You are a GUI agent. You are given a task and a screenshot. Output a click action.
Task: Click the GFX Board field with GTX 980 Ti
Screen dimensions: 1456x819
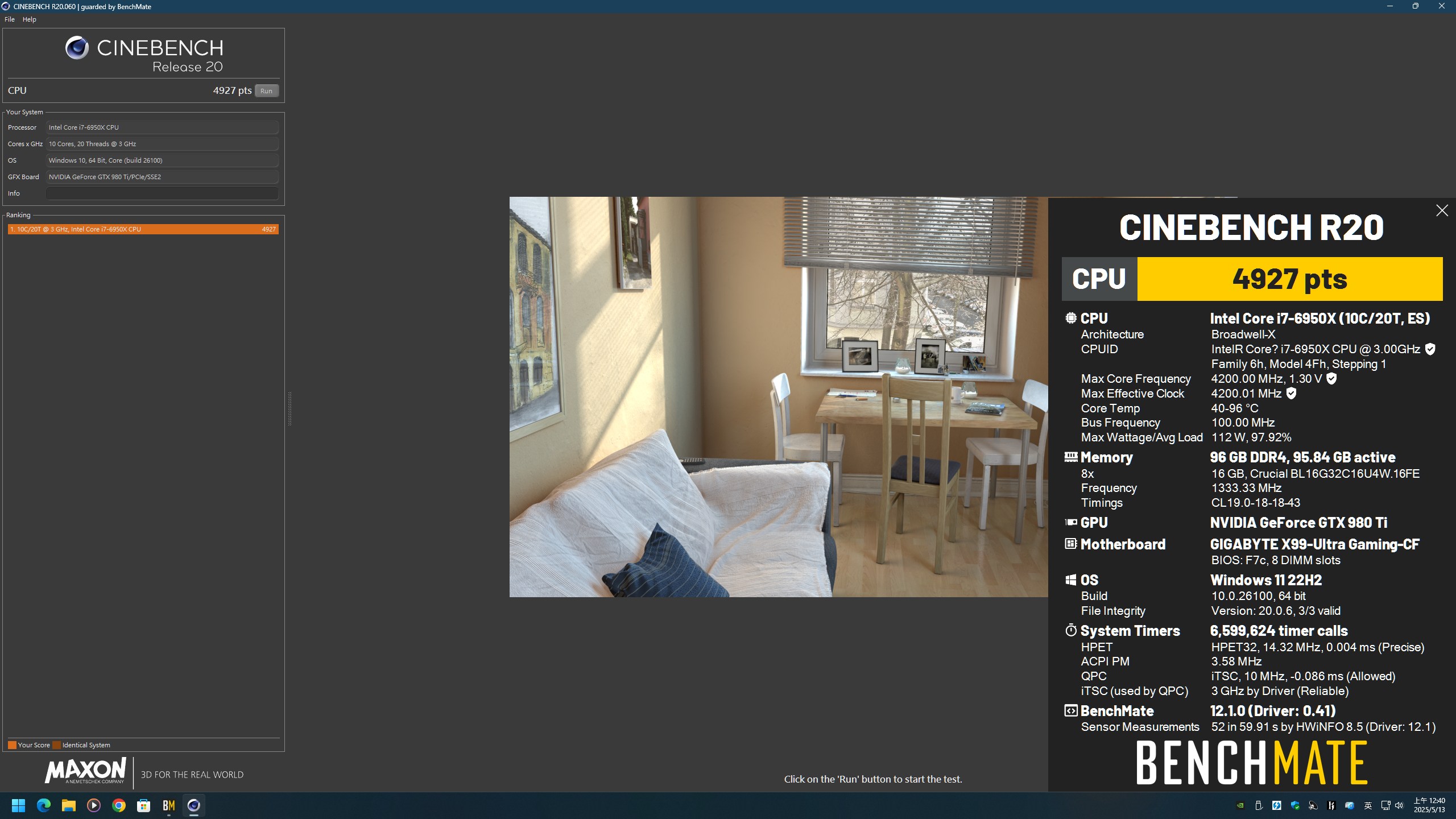click(162, 177)
